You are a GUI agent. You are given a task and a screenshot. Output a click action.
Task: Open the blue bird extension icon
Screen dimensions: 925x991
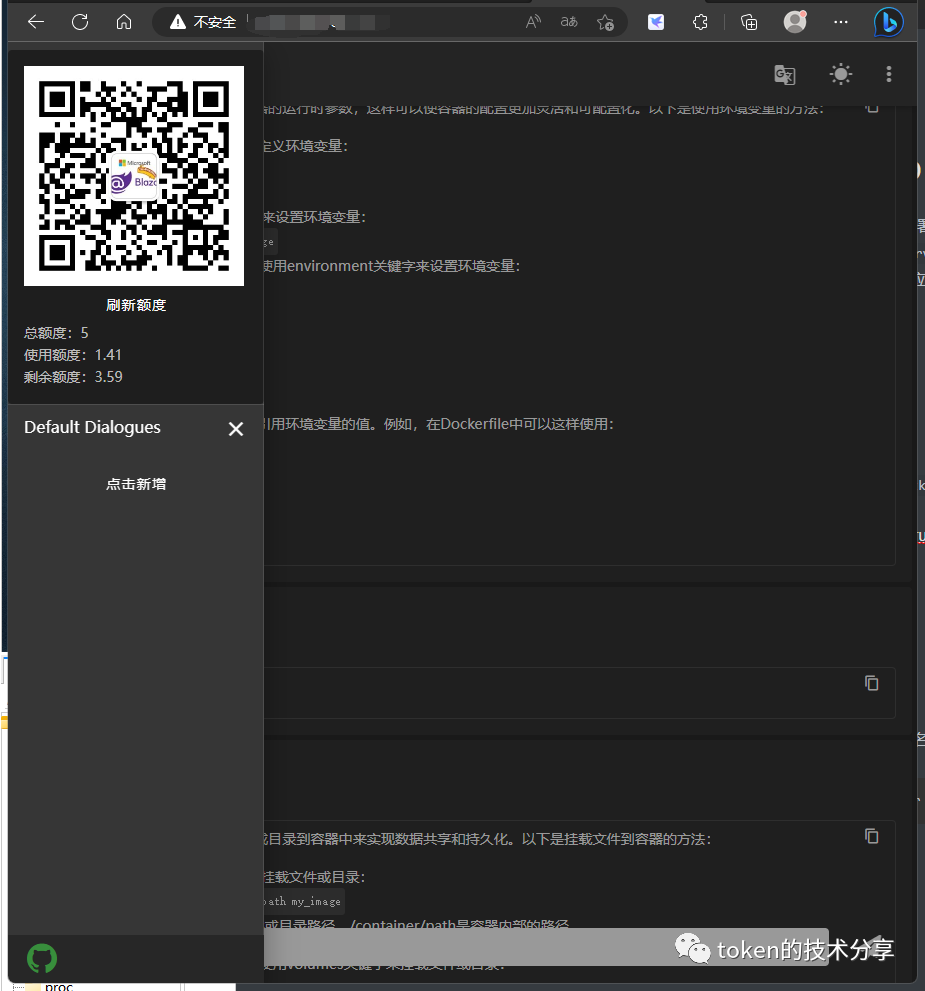[x=656, y=22]
